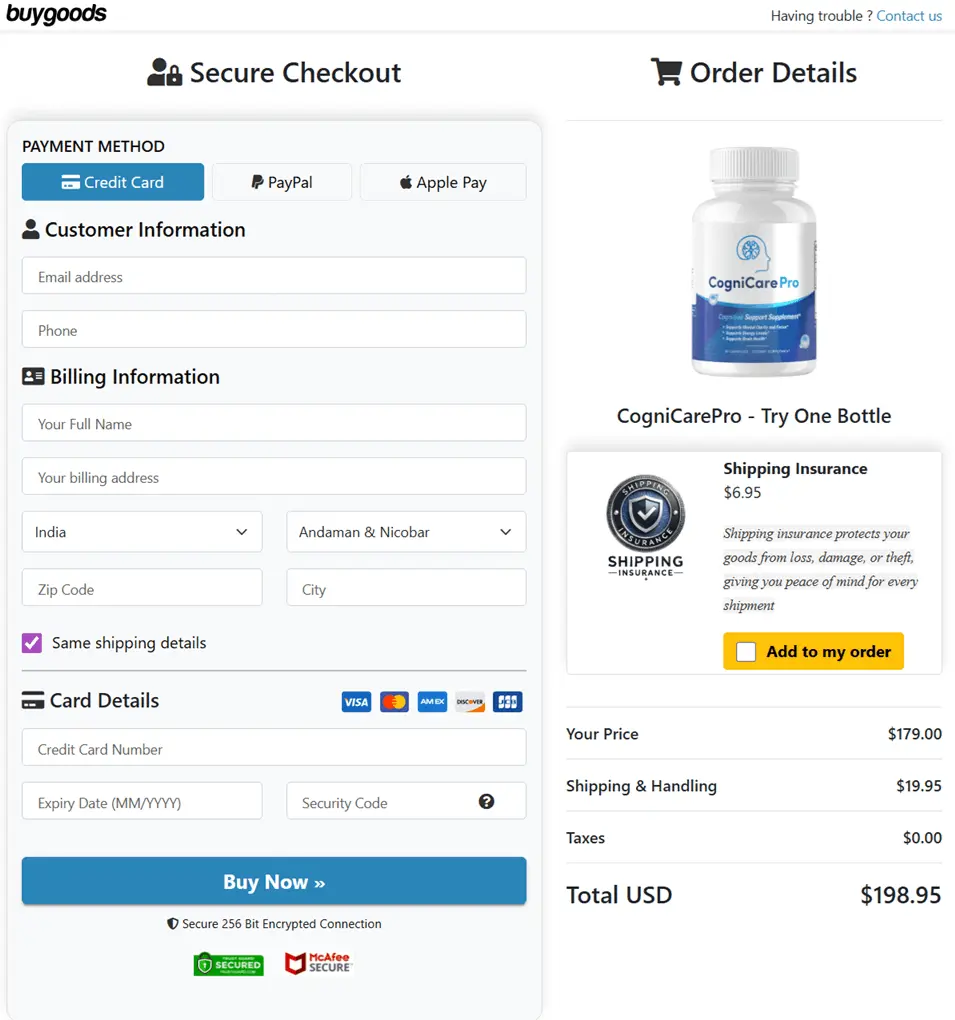
Task: Select the Credit Card payment tab
Action: click(113, 182)
